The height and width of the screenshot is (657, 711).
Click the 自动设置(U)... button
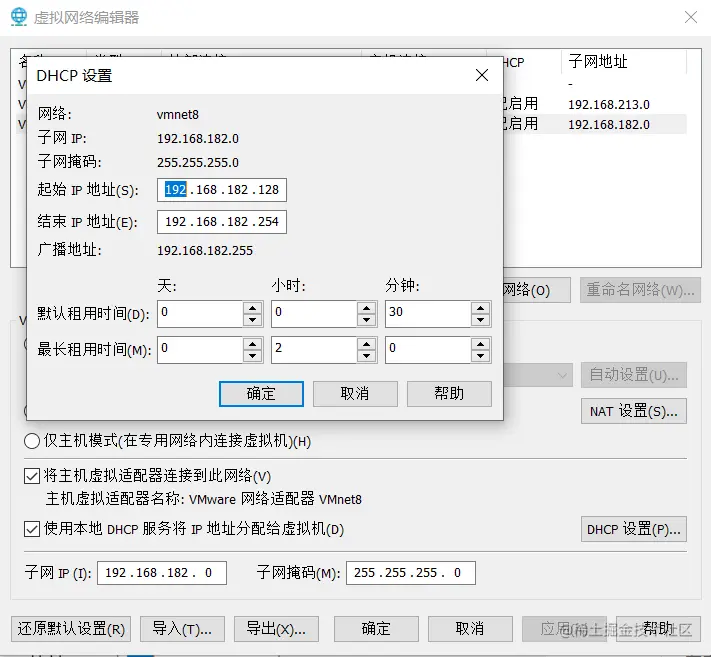pos(633,375)
